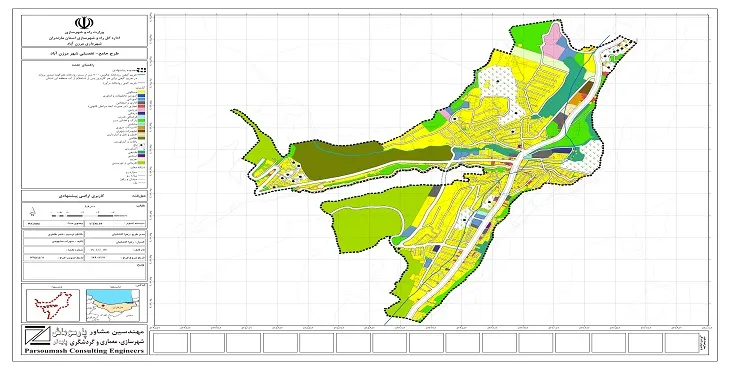Select the gray swatch in the legend
The width and height of the screenshot is (730, 370).
[x=141, y=103]
